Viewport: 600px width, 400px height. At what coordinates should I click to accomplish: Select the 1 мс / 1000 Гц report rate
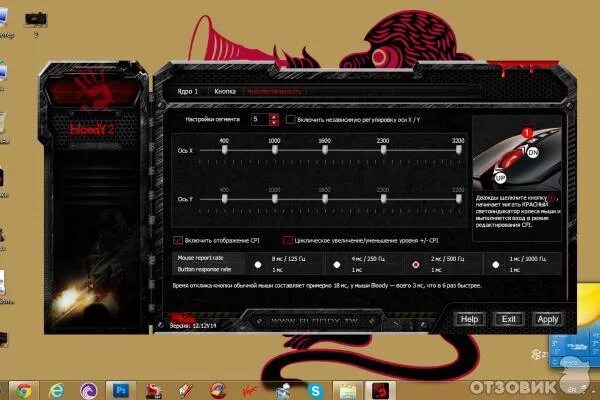pyautogui.click(x=496, y=264)
